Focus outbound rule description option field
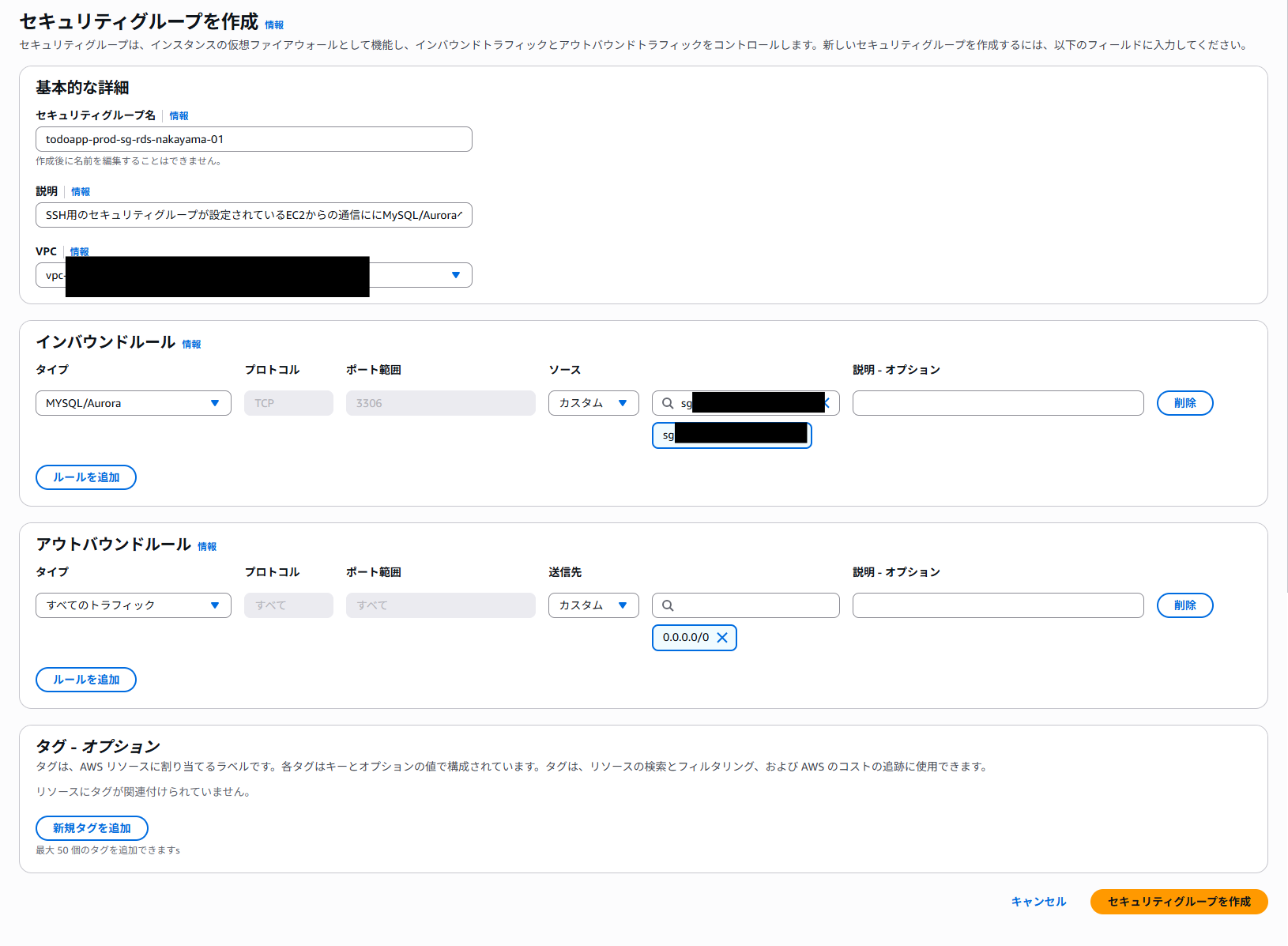Viewport: 1288px width, 946px height. coord(998,605)
